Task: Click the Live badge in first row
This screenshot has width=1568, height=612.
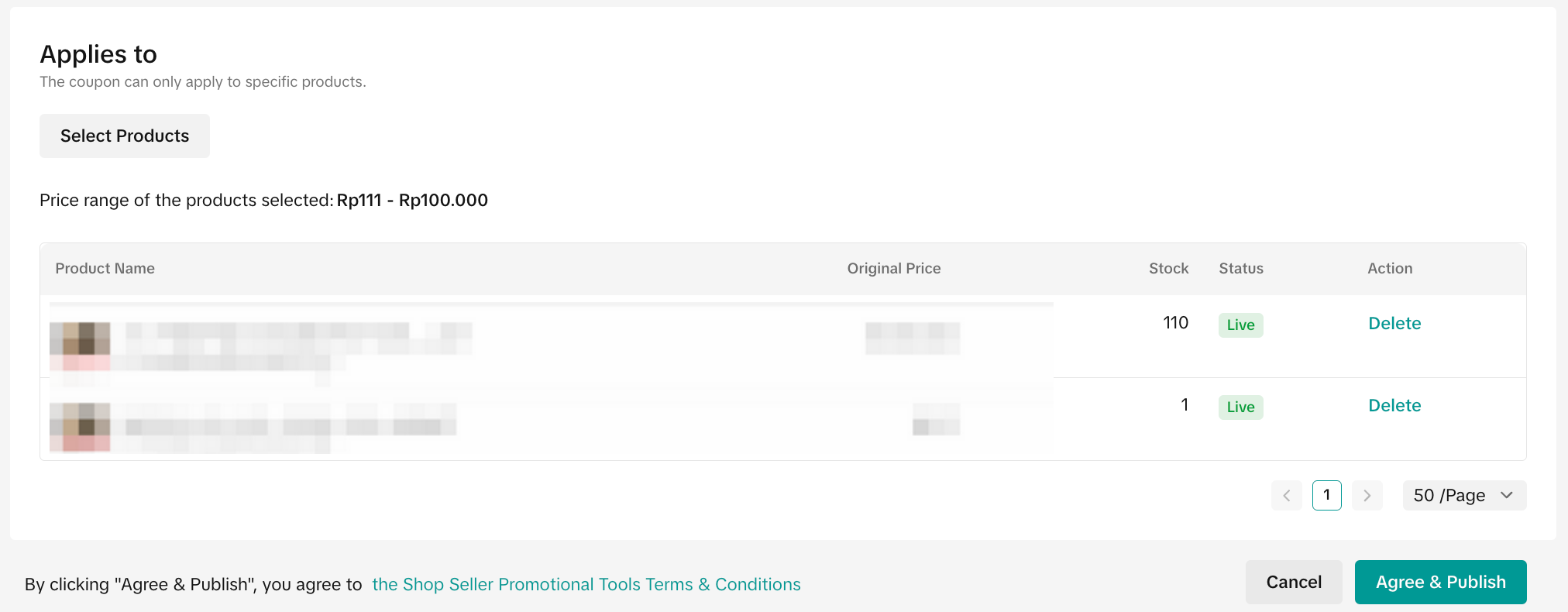Action: 1240,325
